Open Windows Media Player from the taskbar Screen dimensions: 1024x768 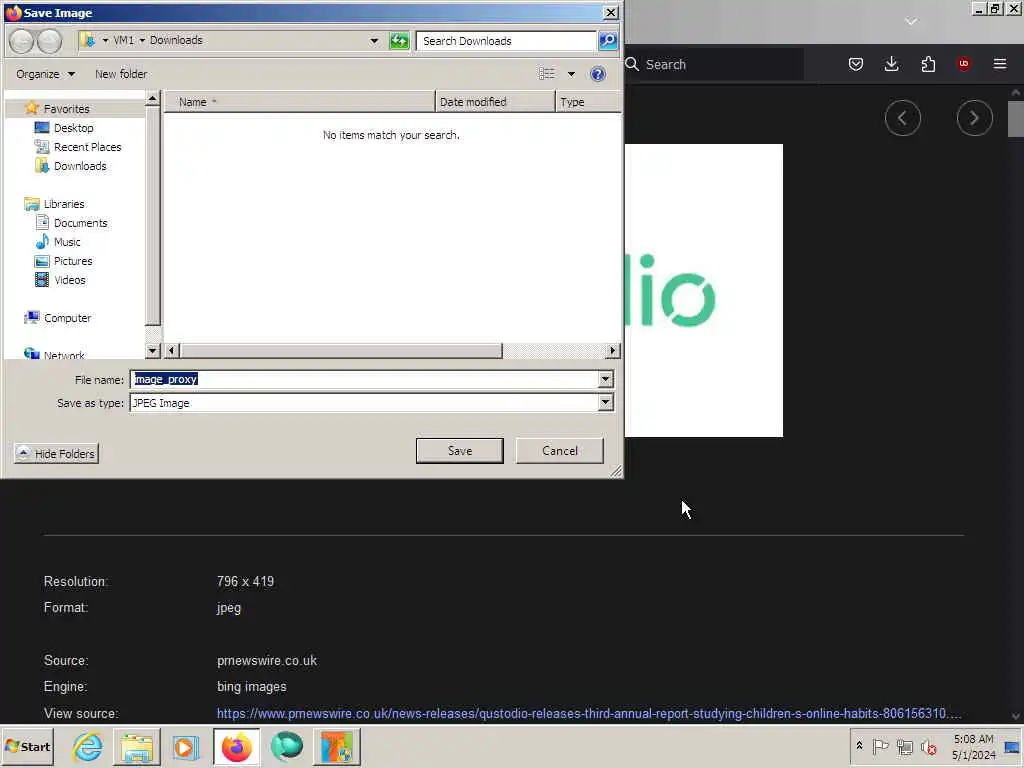click(185, 746)
